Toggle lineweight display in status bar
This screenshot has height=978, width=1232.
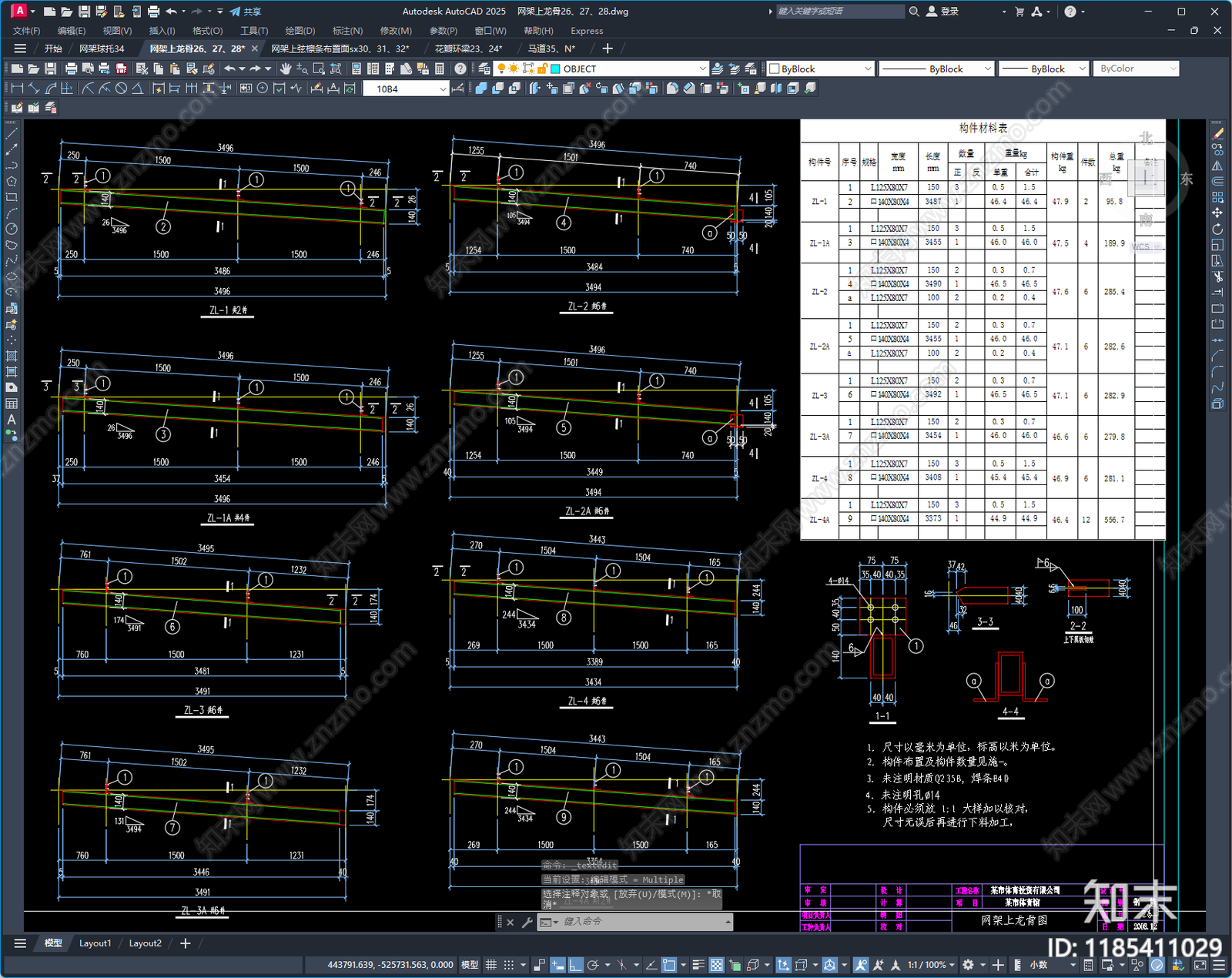point(698,965)
